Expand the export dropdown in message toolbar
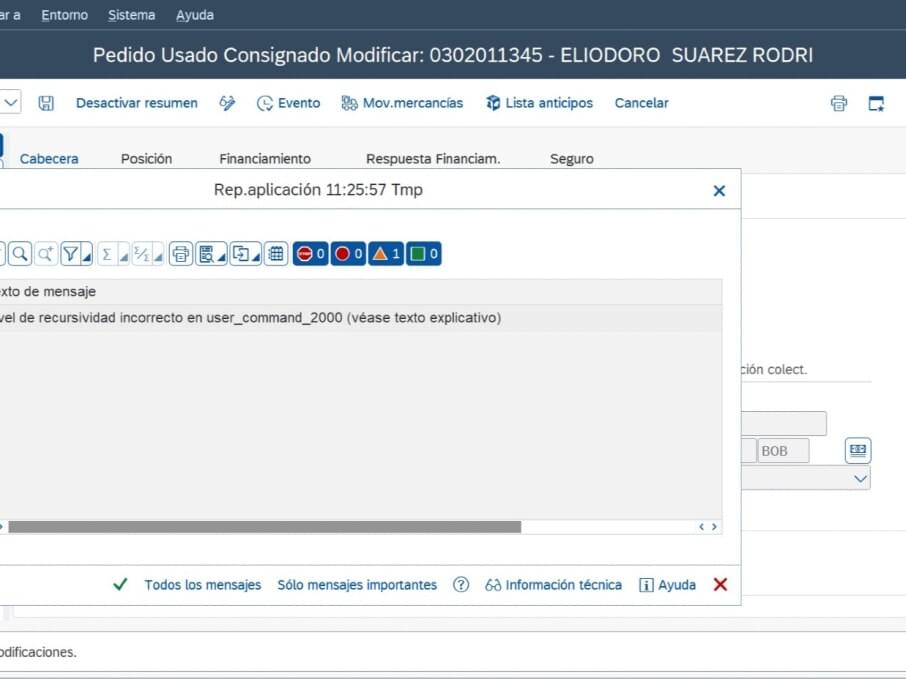Viewport: 906px width, 679px height. pyautogui.click(x=256, y=258)
